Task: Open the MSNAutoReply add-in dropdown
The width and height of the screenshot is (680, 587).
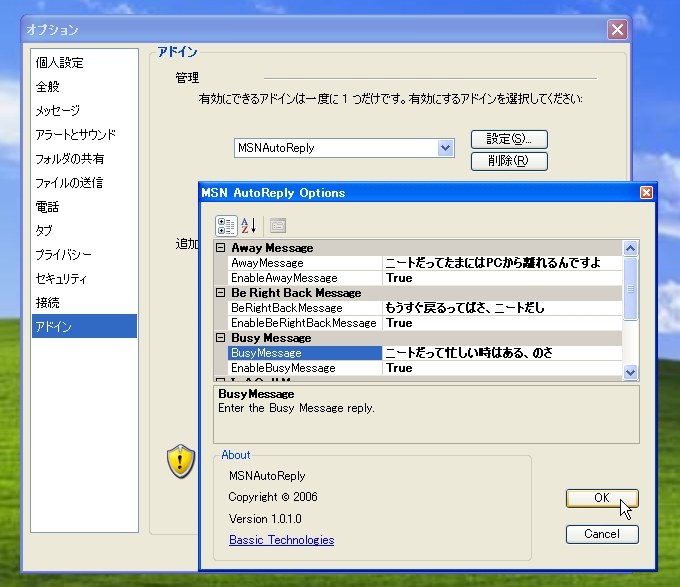Action: click(x=445, y=148)
